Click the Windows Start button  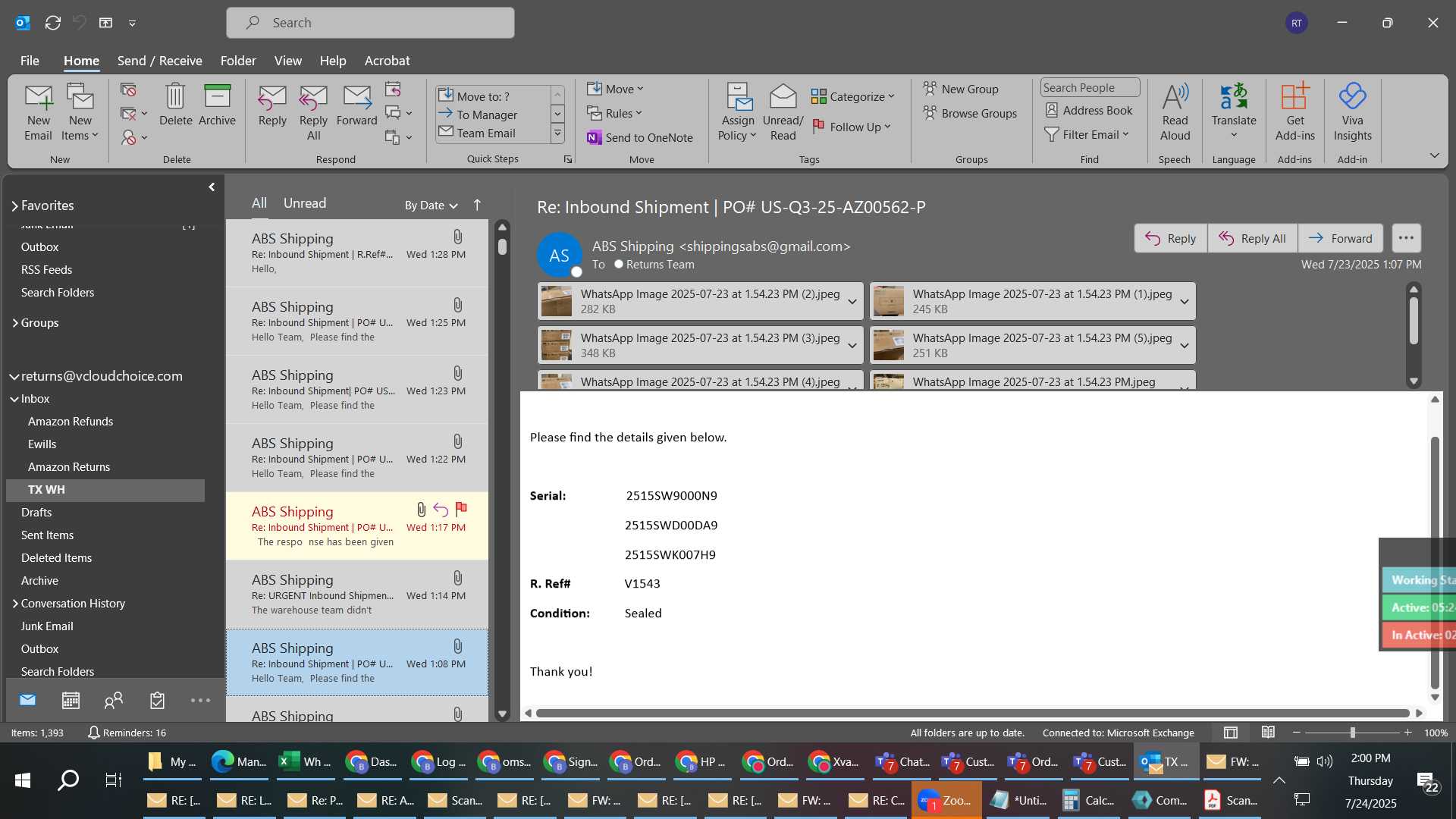pyautogui.click(x=23, y=780)
